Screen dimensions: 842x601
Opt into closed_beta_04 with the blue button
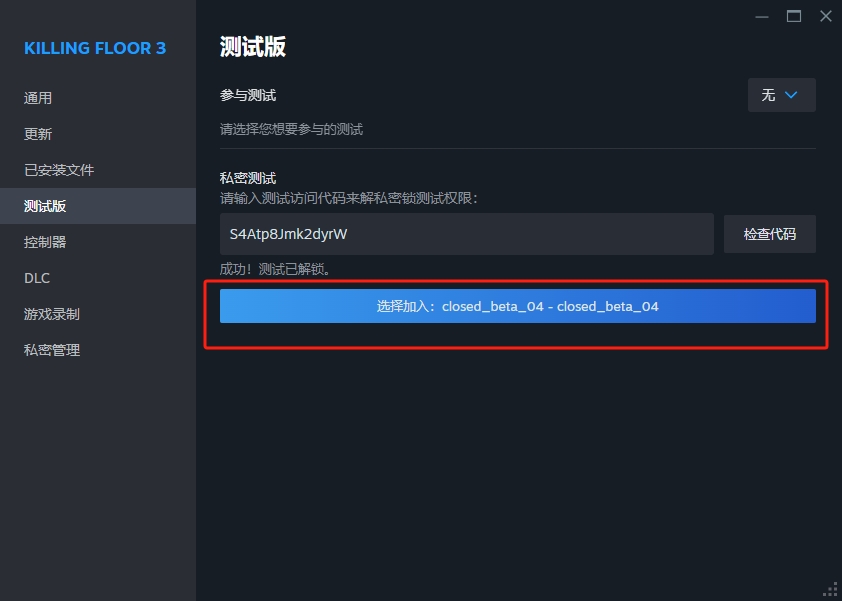coord(518,306)
